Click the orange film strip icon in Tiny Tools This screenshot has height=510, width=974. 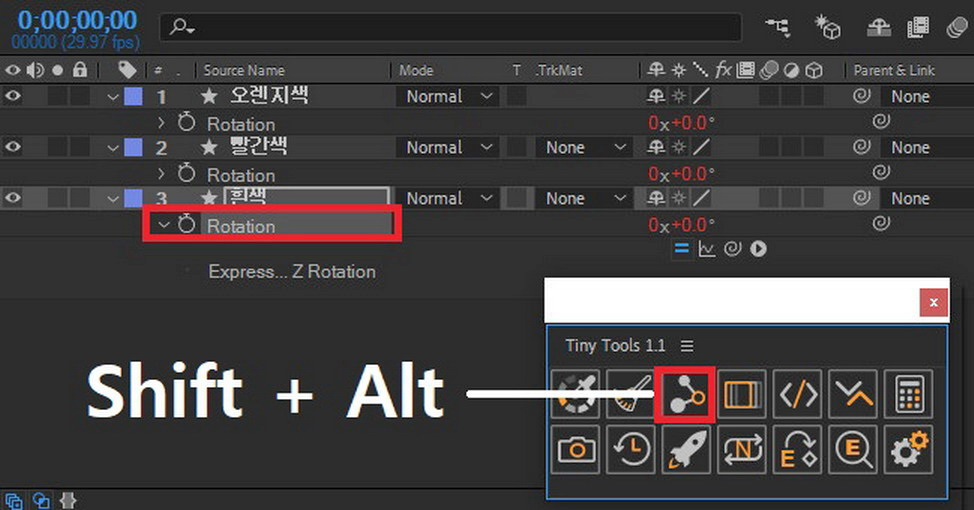point(742,394)
